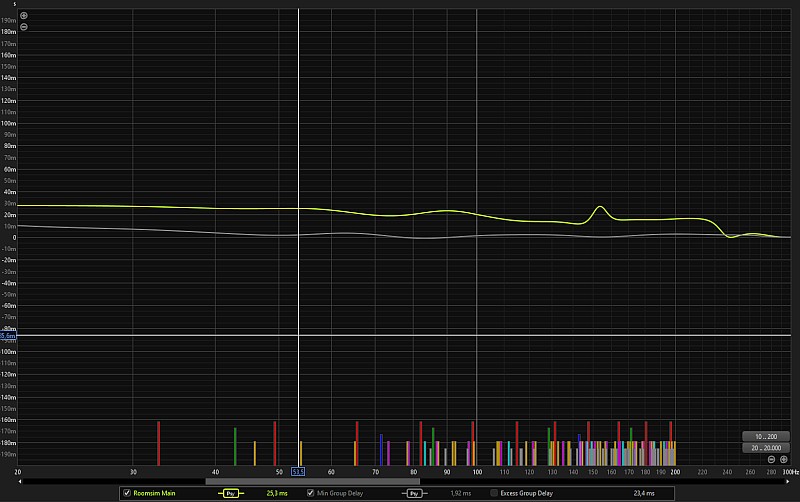This screenshot has height=502, width=800.
Task: Open yellow Psy smoothing icon for Roomsim Main
Action: [231, 493]
